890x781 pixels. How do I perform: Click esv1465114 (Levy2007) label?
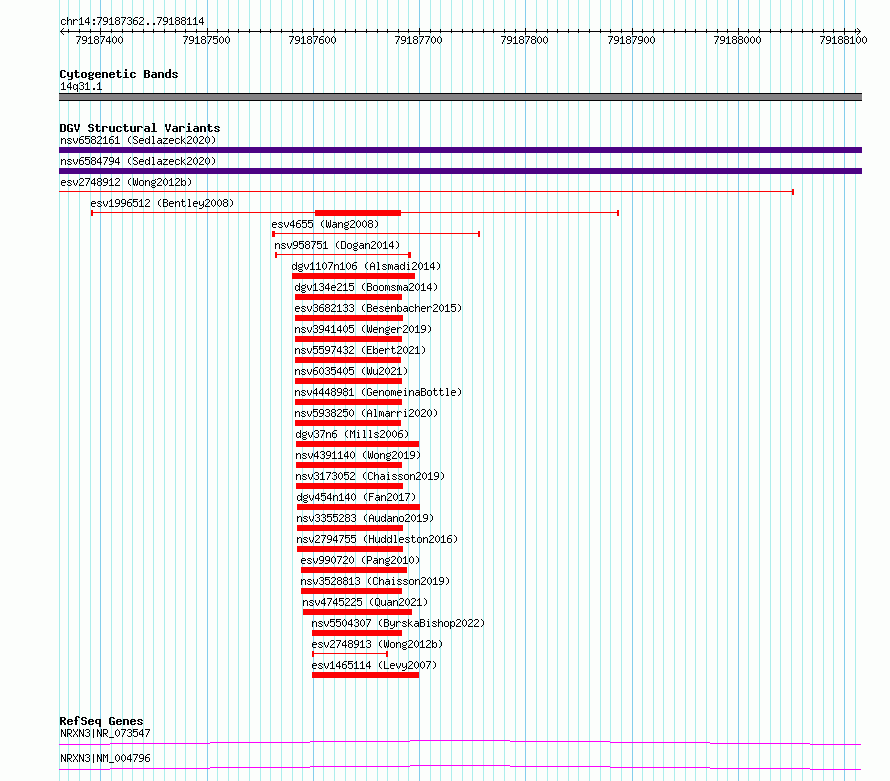coord(374,665)
